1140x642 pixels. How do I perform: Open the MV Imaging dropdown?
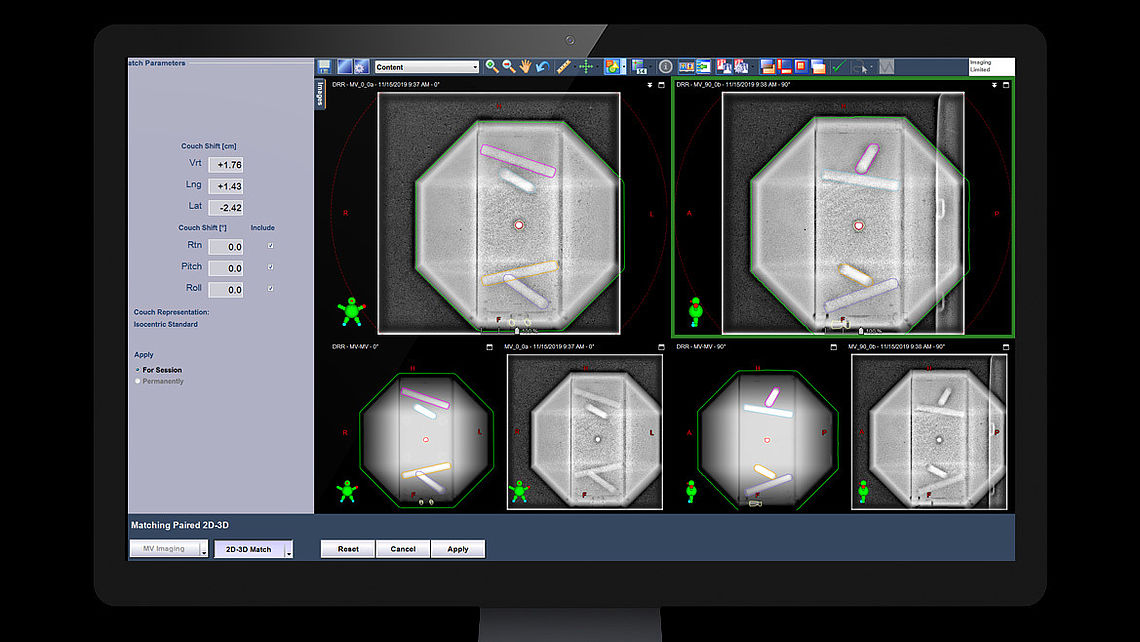[x=167, y=548]
